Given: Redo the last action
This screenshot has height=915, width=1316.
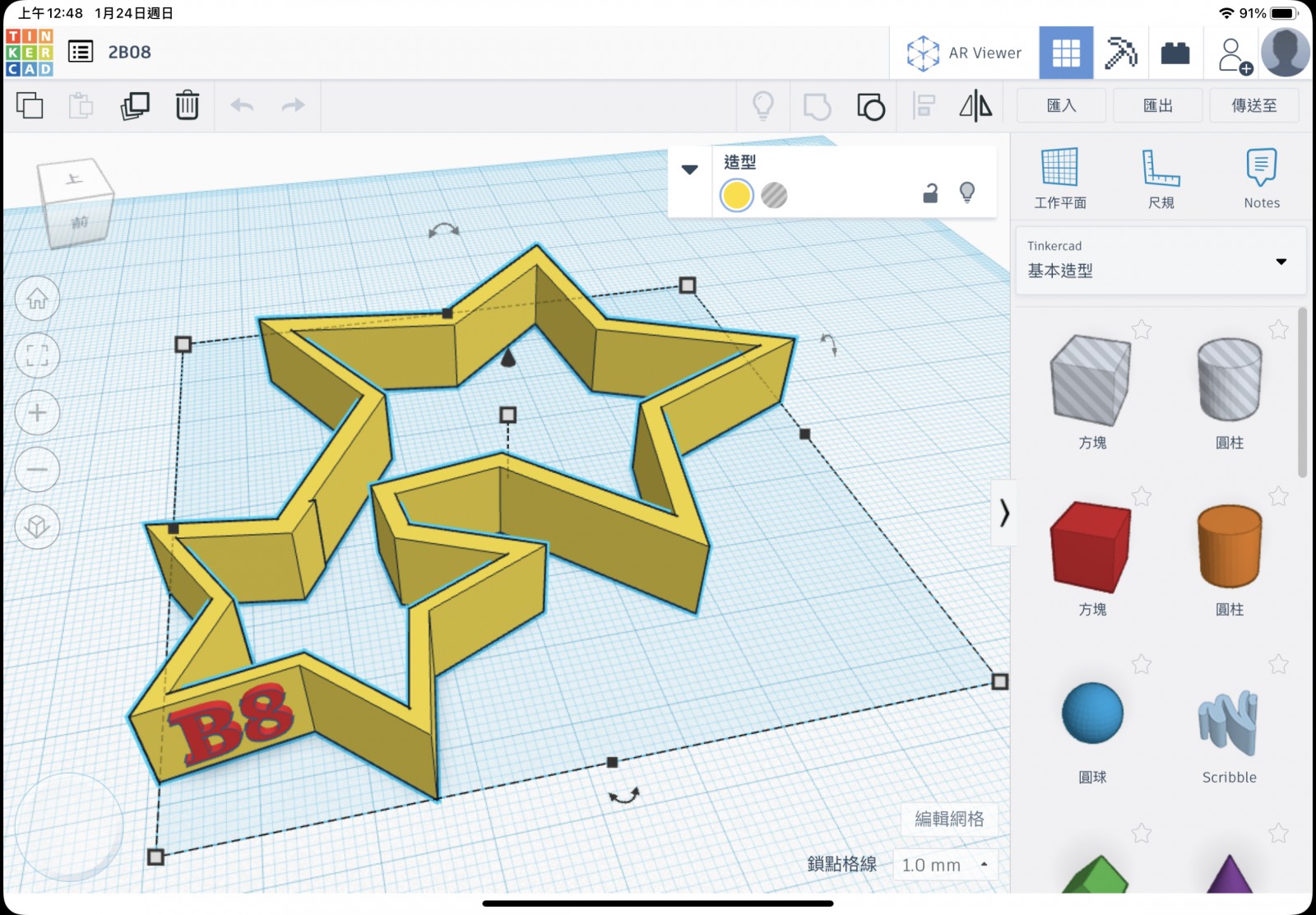Looking at the screenshot, I should pos(293,105).
